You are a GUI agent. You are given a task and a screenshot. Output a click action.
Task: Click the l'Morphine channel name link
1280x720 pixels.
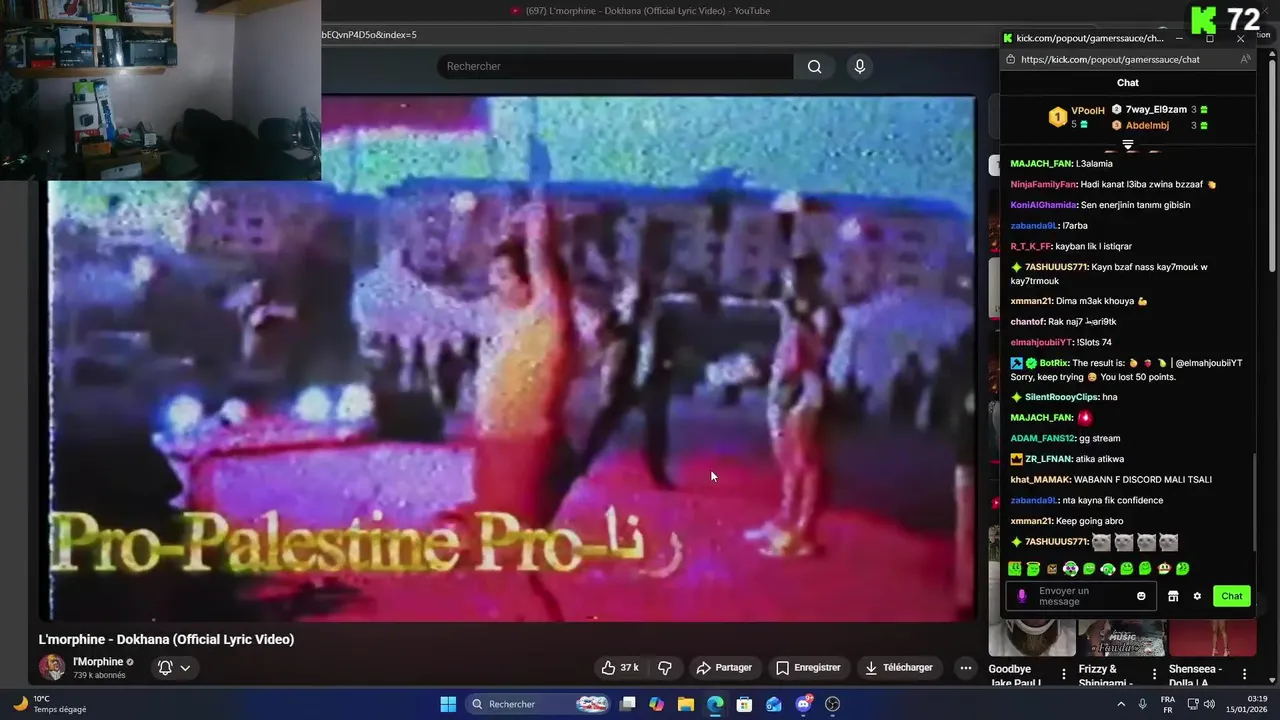coord(98,661)
